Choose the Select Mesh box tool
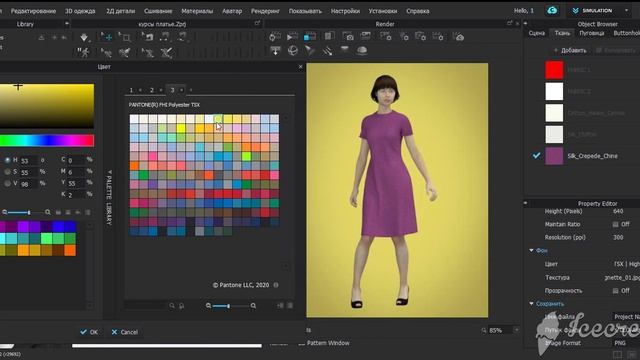The image size is (640, 360). pos(124,37)
